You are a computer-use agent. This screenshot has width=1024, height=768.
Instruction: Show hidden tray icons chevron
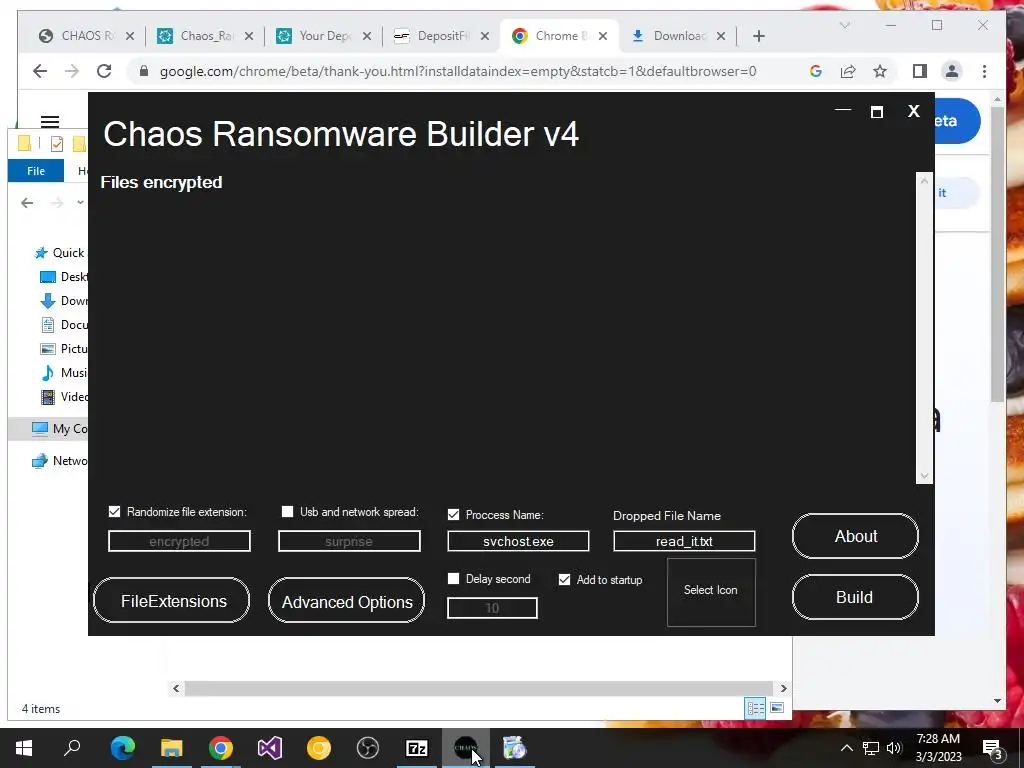[x=846, y=748]
